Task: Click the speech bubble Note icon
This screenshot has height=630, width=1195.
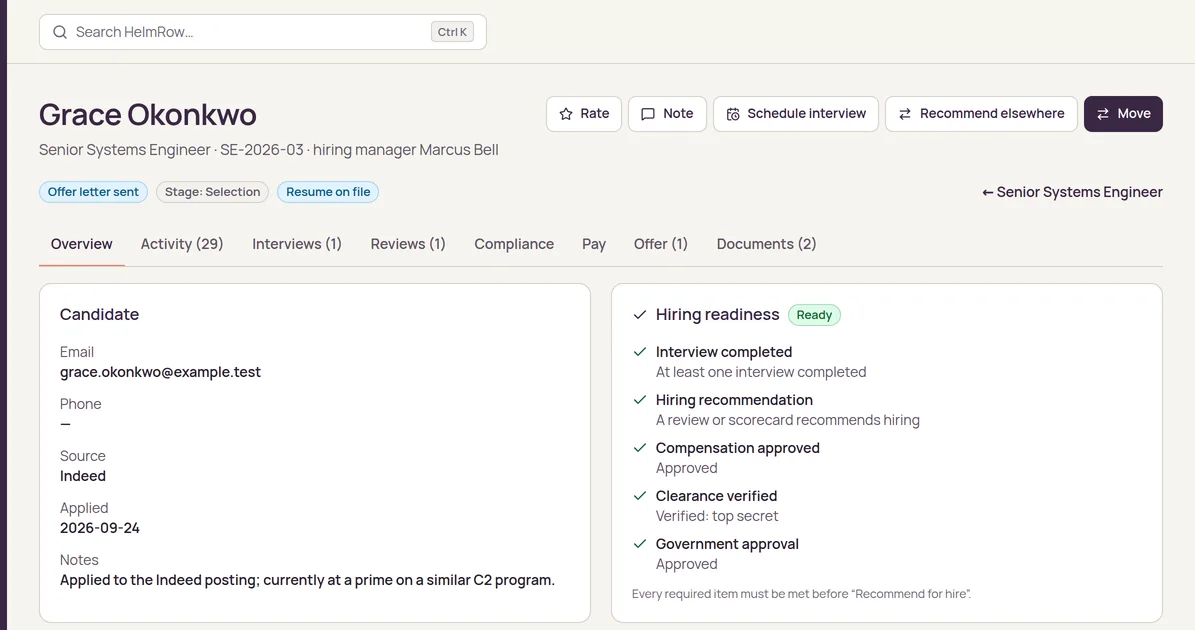Action: coord(648,114)
